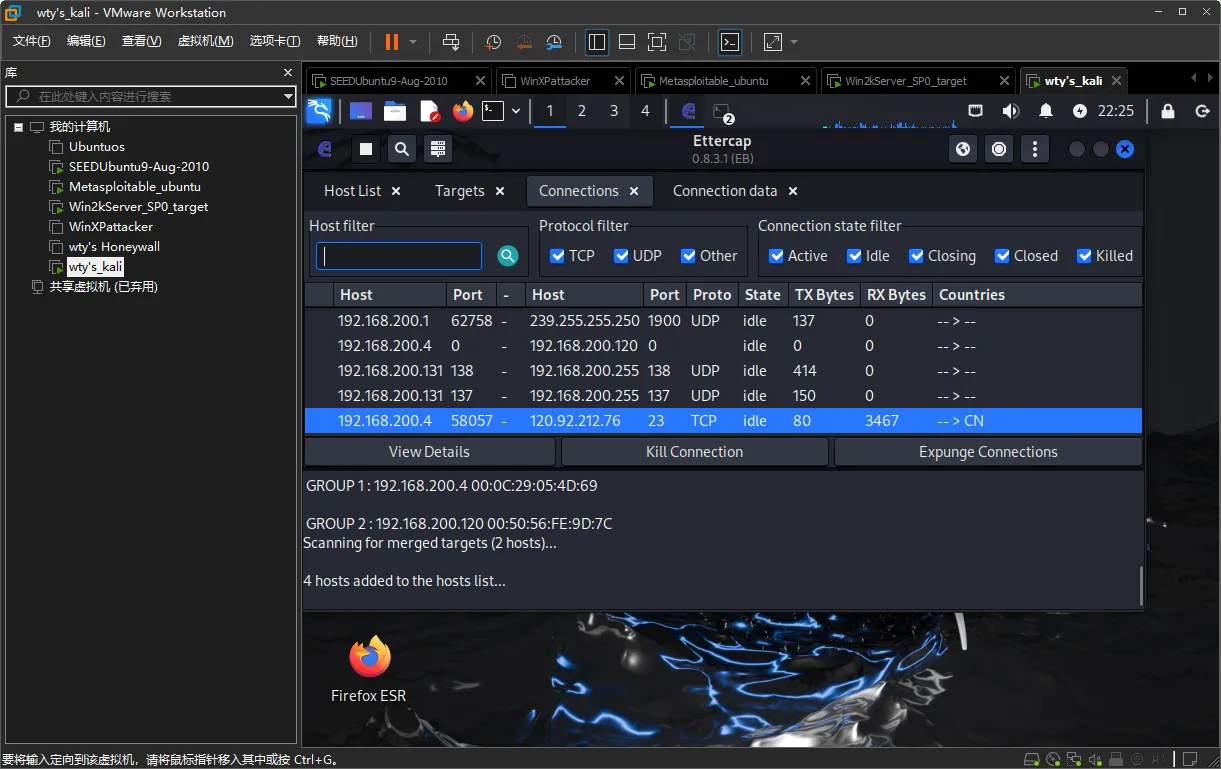Revert to previous VMware snapshot
This screenshot has height=769, width=1221.
coord(524,42)
